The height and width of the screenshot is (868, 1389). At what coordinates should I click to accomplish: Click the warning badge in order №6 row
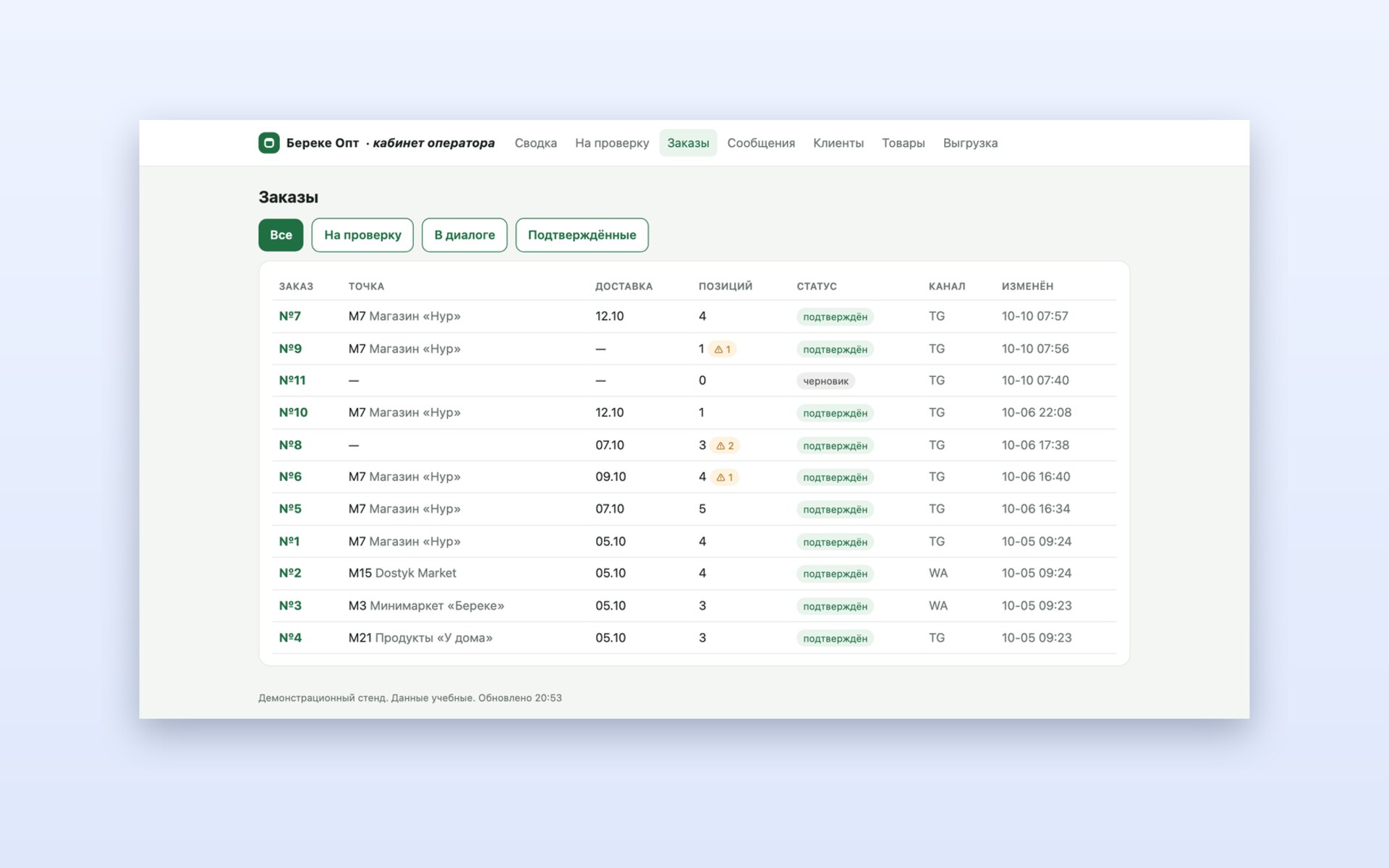(724, 477)
